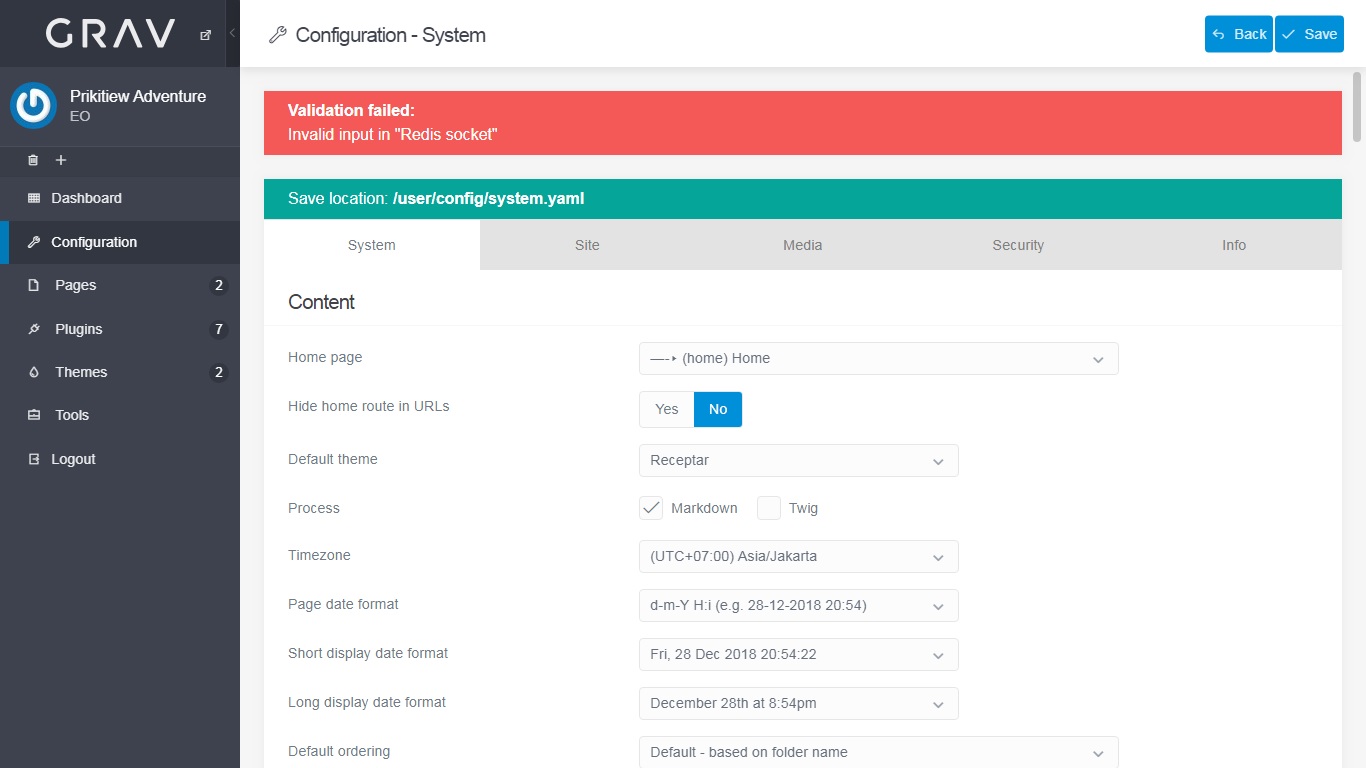This screenshot has width=1366, height=768.
Task: Click the vertical page scrollbar
Action: click(x=1357, y=106)
